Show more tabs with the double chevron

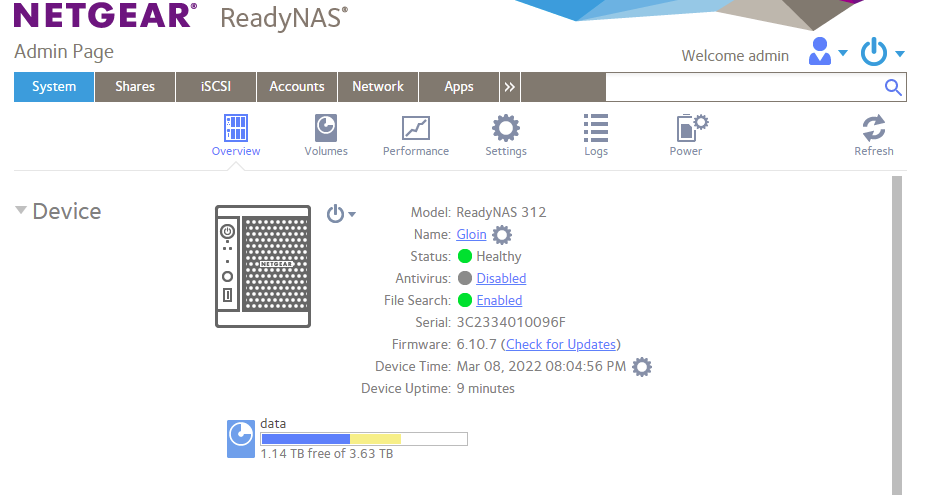point(510,87)
